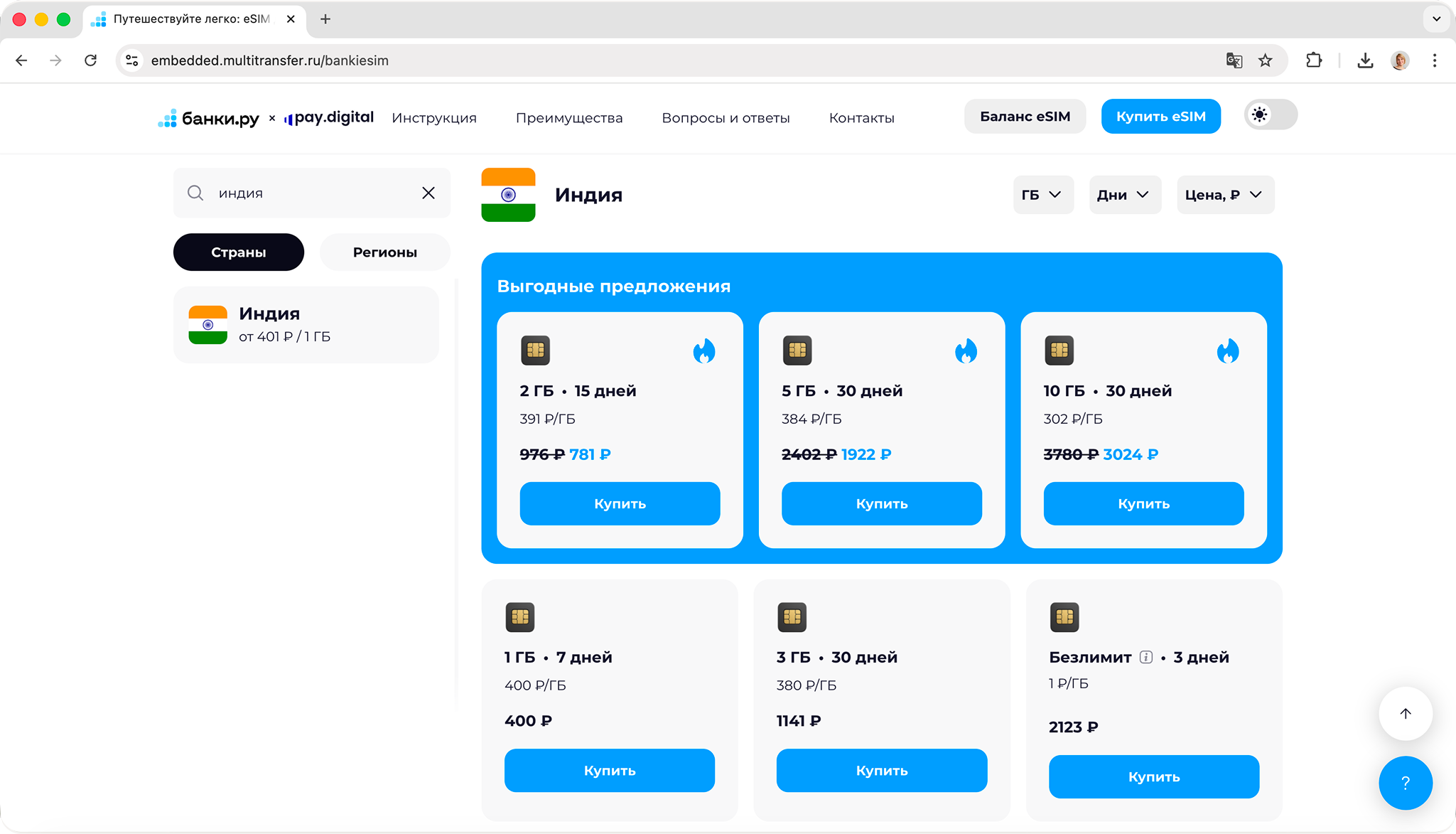Open the browser extensions puzzle icon

point(1314,60)
